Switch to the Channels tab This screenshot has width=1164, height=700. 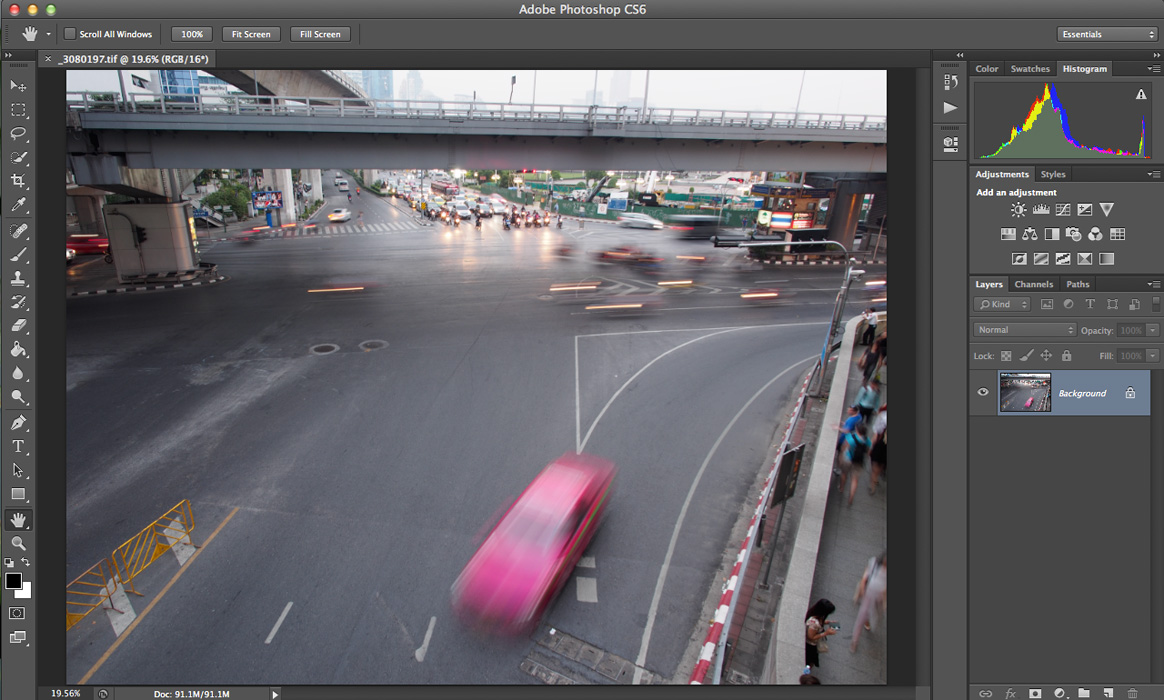[1033, 284]
